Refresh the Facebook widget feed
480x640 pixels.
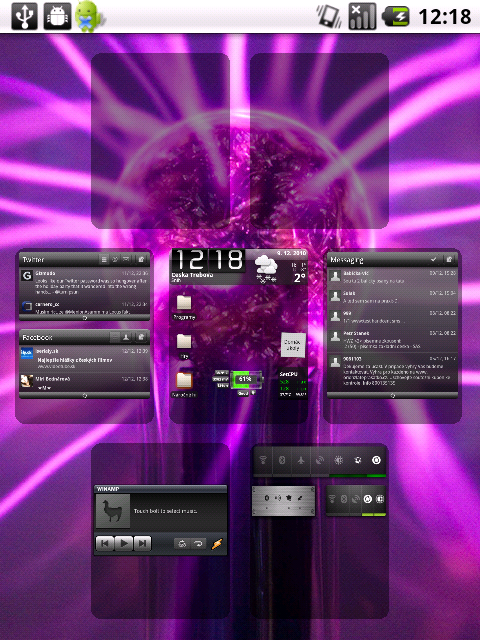click(84, 396)
